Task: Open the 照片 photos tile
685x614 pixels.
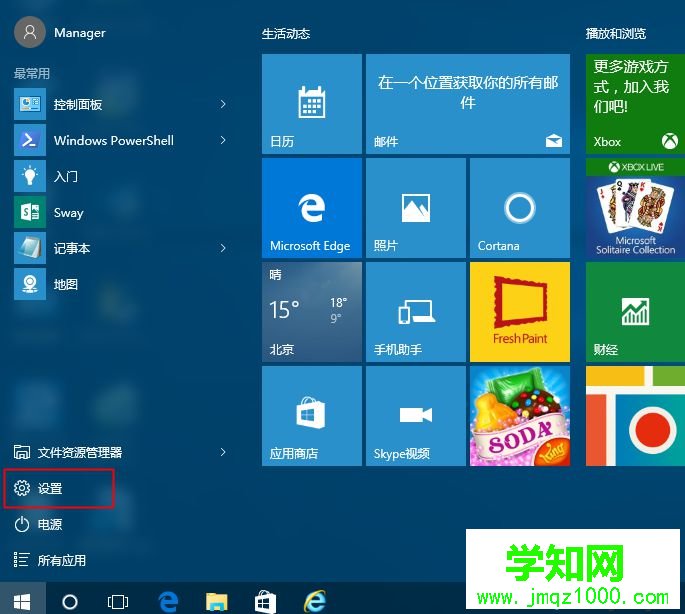Action: click(415, 208)
